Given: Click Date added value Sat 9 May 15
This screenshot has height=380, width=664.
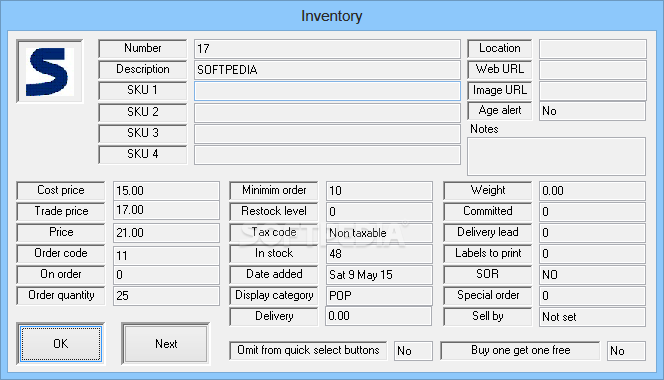Looking at the screenshot, I should [x=379, y=275].
